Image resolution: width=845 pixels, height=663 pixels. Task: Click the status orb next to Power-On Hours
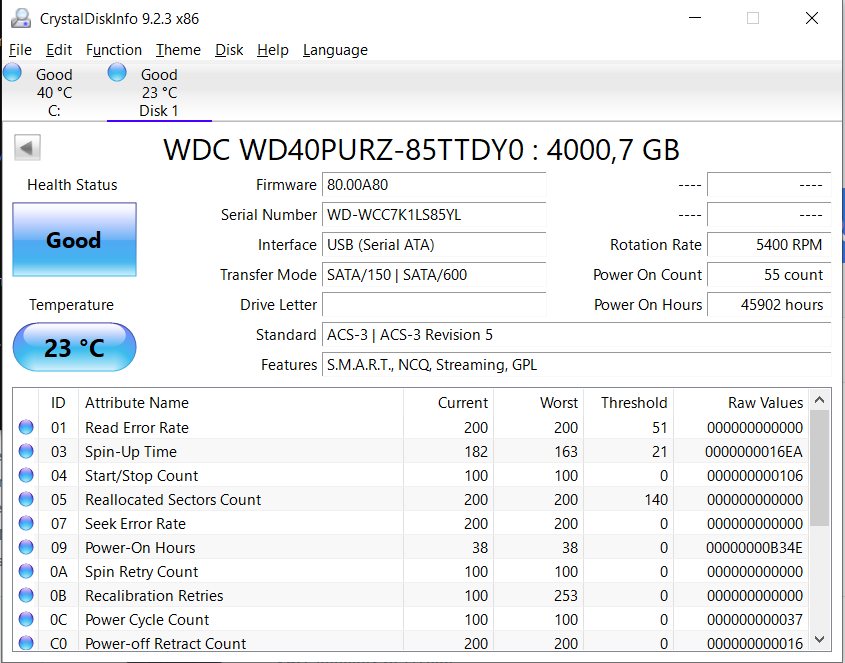26,548
